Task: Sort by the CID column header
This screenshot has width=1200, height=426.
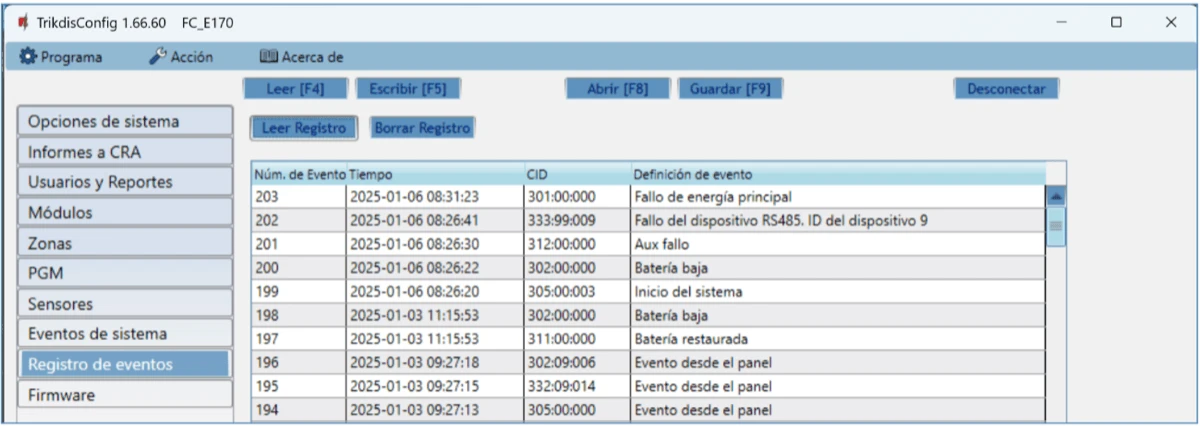Action: click(x=576, y=175)
